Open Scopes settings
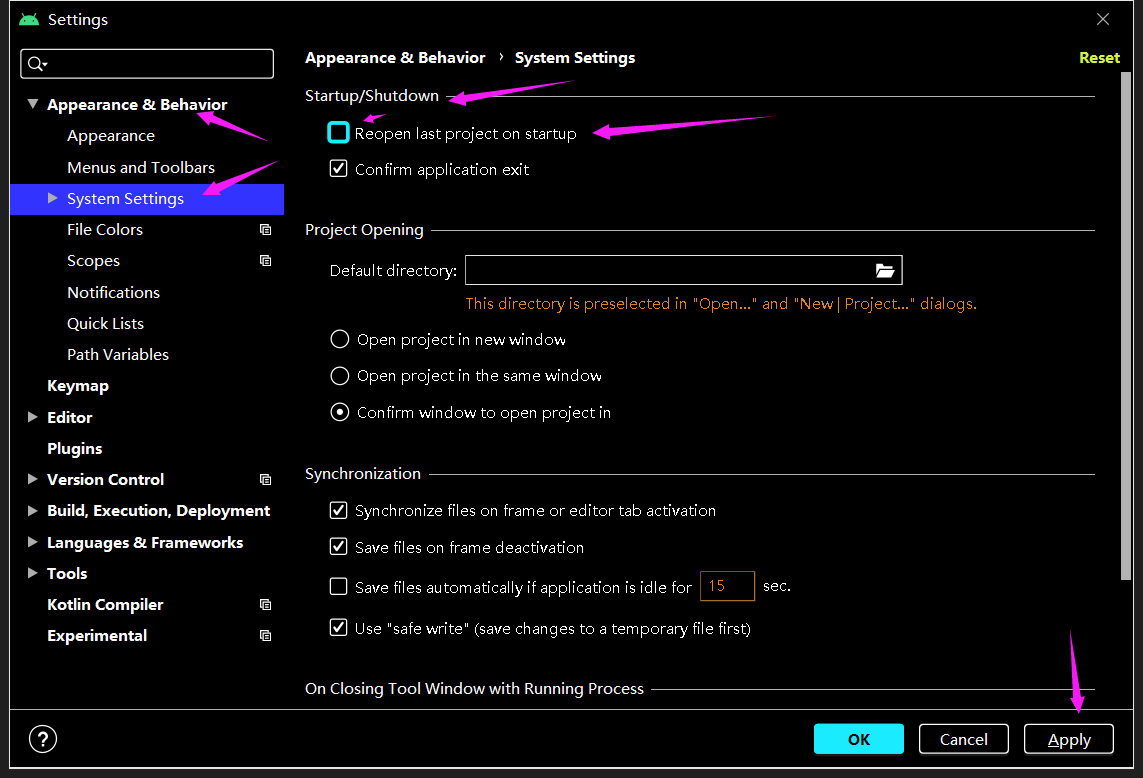 click(93, 261)
